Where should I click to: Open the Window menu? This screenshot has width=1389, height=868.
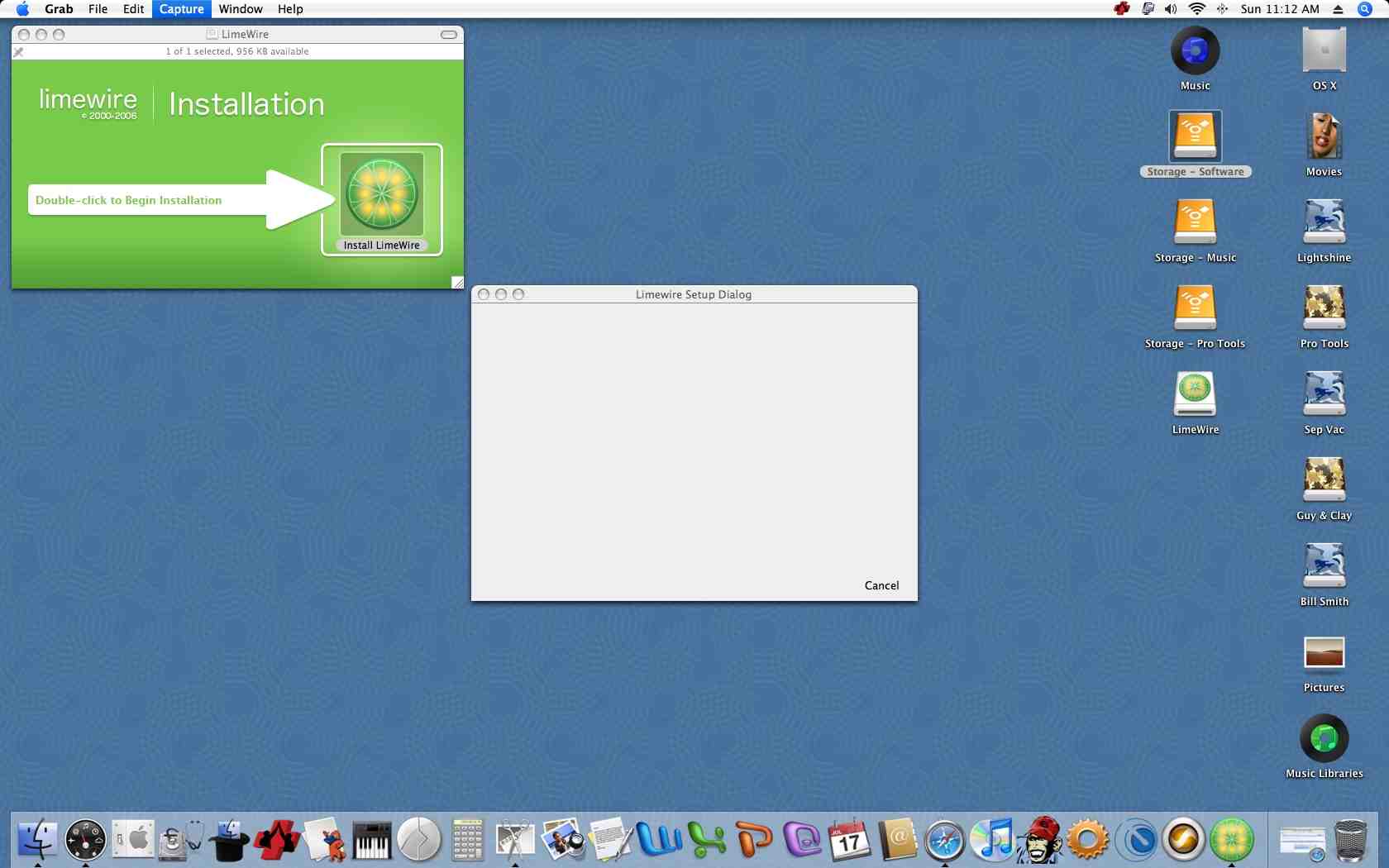[x=241, y=9]
